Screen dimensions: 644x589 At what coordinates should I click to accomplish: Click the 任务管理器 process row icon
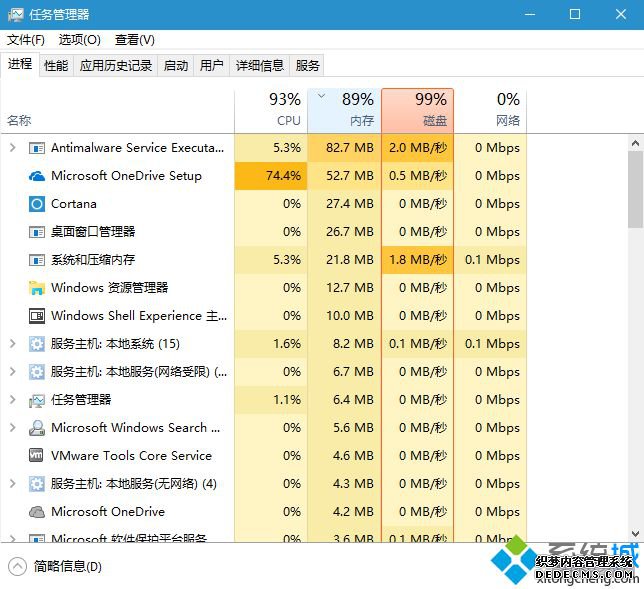[x=37, y=400]
